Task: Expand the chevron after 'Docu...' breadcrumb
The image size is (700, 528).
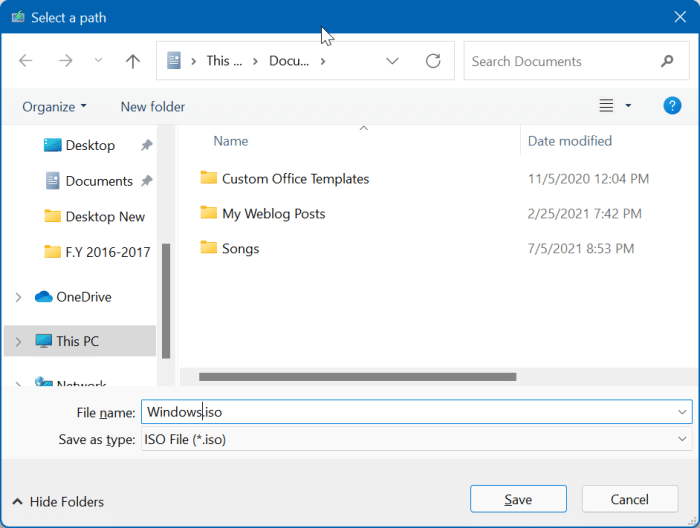Action: point(323,61)
